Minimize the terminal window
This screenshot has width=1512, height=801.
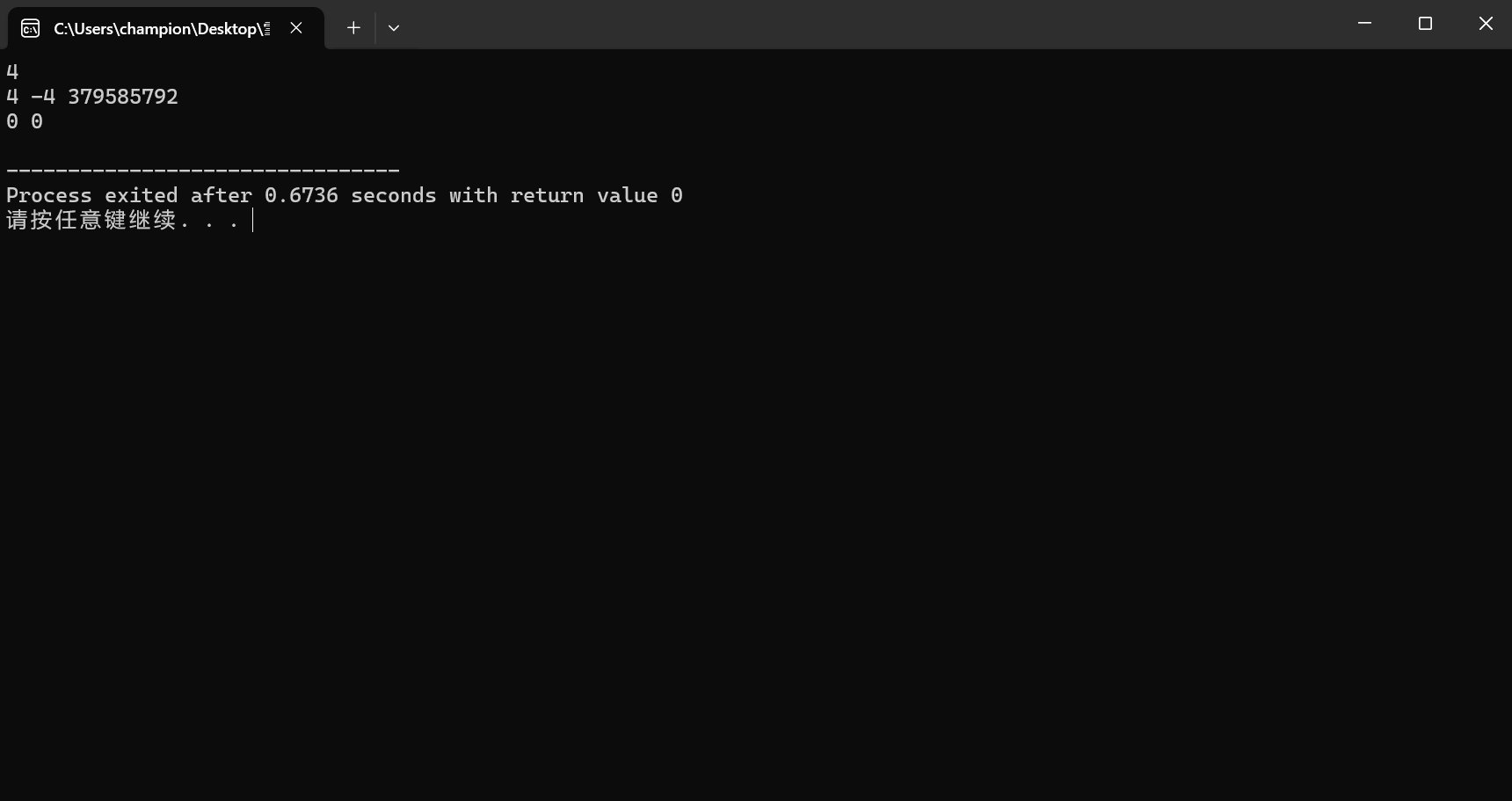coord(1364,24)
